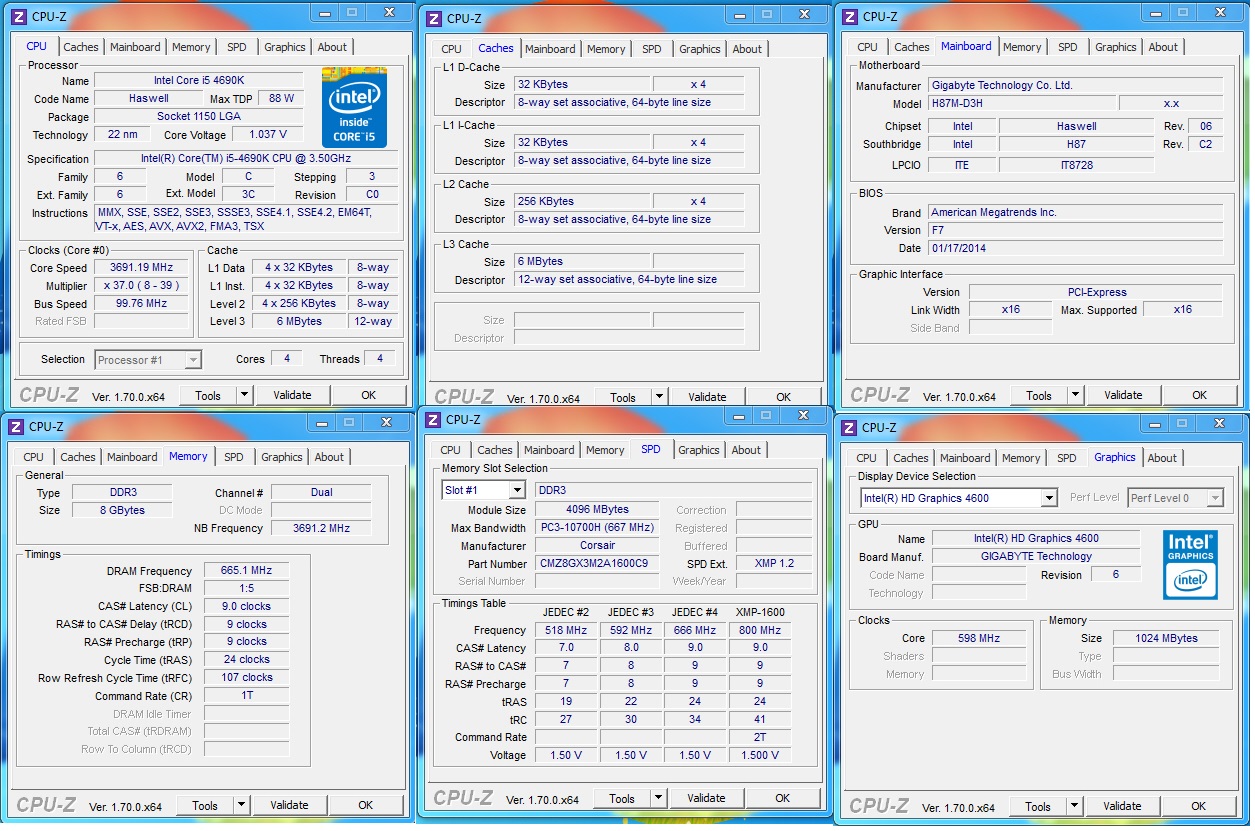Click the 12-way set associative descriptor field

tap(629, 279)
